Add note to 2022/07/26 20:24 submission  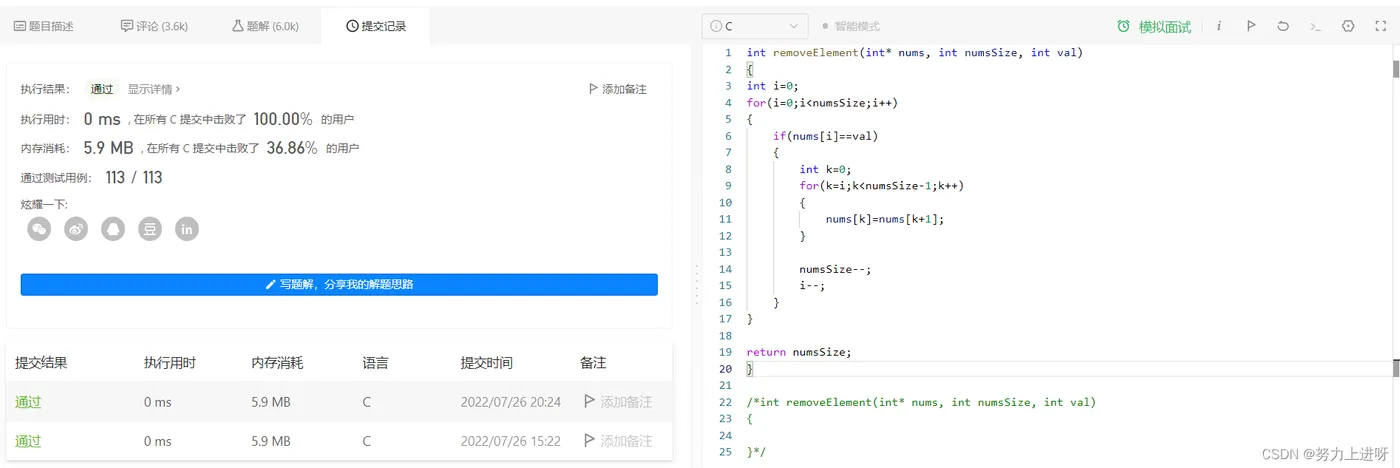617,402
